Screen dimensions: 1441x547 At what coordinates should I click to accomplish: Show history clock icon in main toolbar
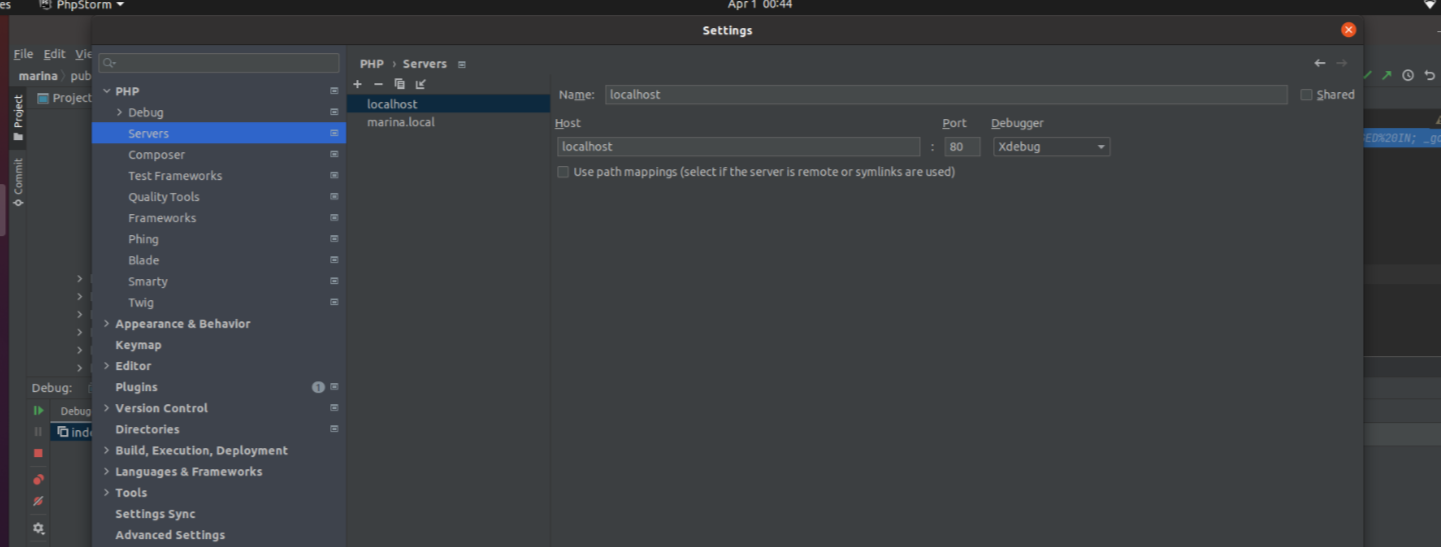[1408, 75]
